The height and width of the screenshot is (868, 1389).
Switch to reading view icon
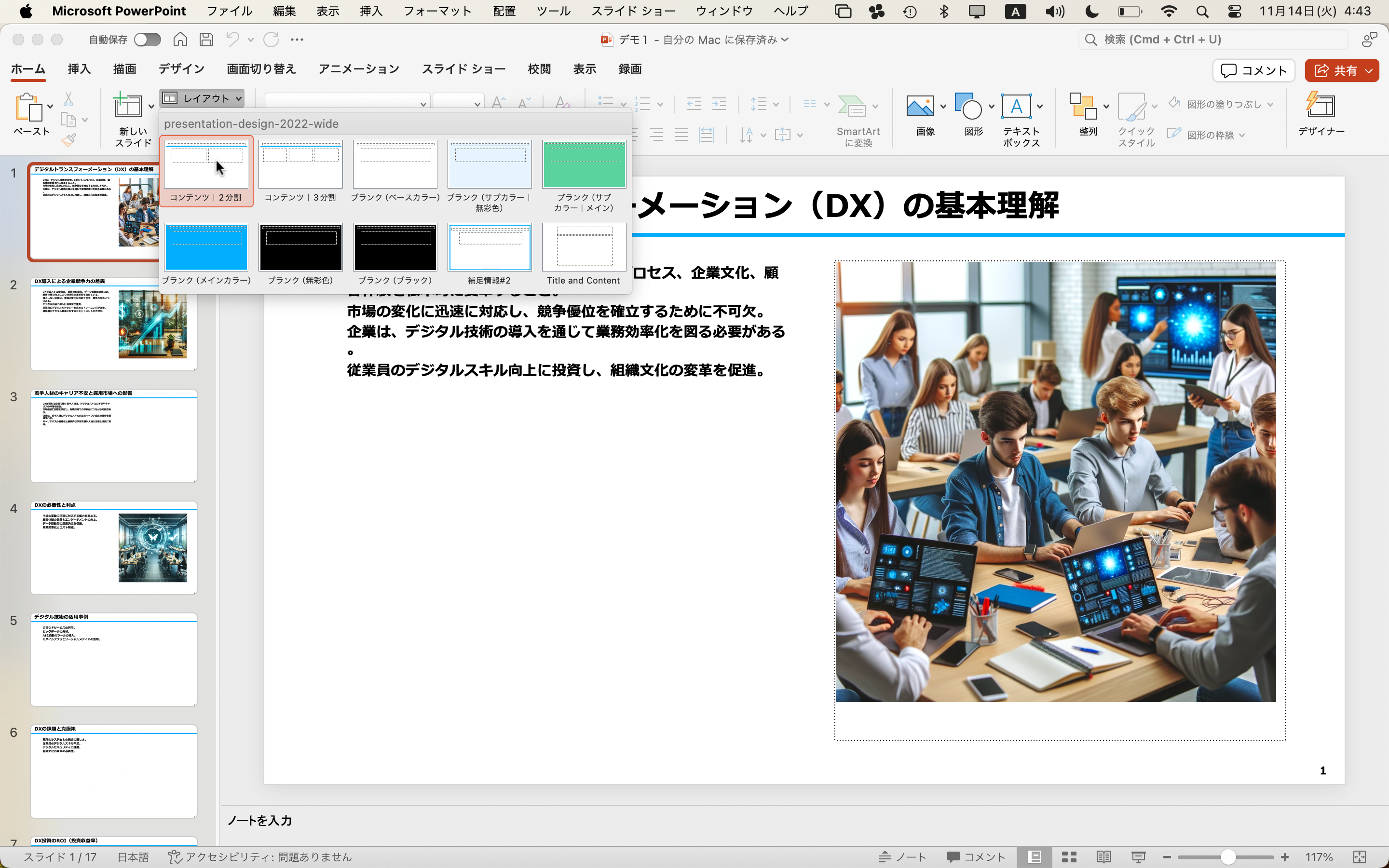point(1103,856)
